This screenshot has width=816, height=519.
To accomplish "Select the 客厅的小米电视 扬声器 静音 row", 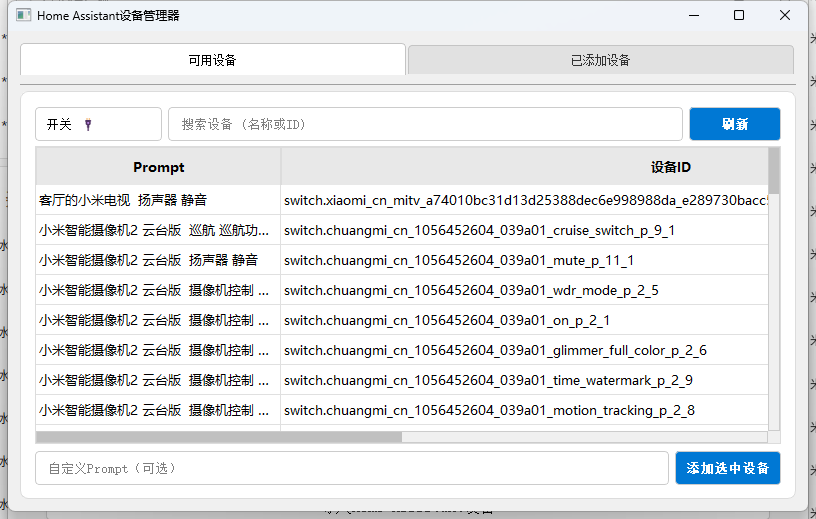I will 158,201.
